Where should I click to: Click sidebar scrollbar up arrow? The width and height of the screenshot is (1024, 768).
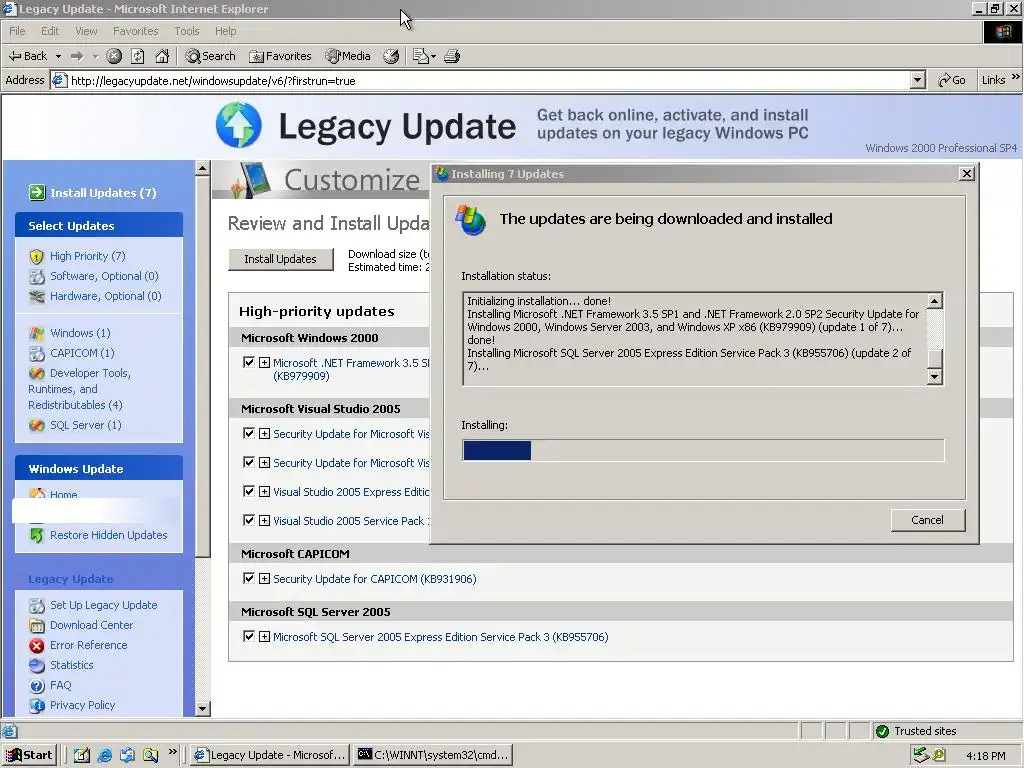202,168
